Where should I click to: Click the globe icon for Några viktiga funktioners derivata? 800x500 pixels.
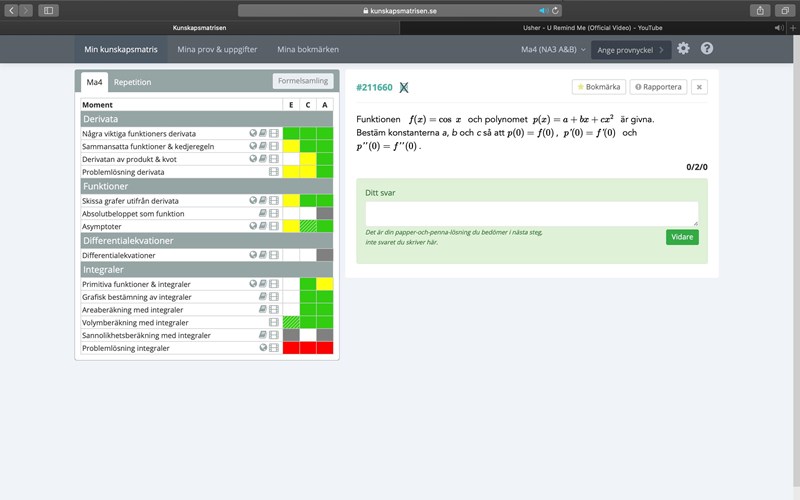point(253,133)
